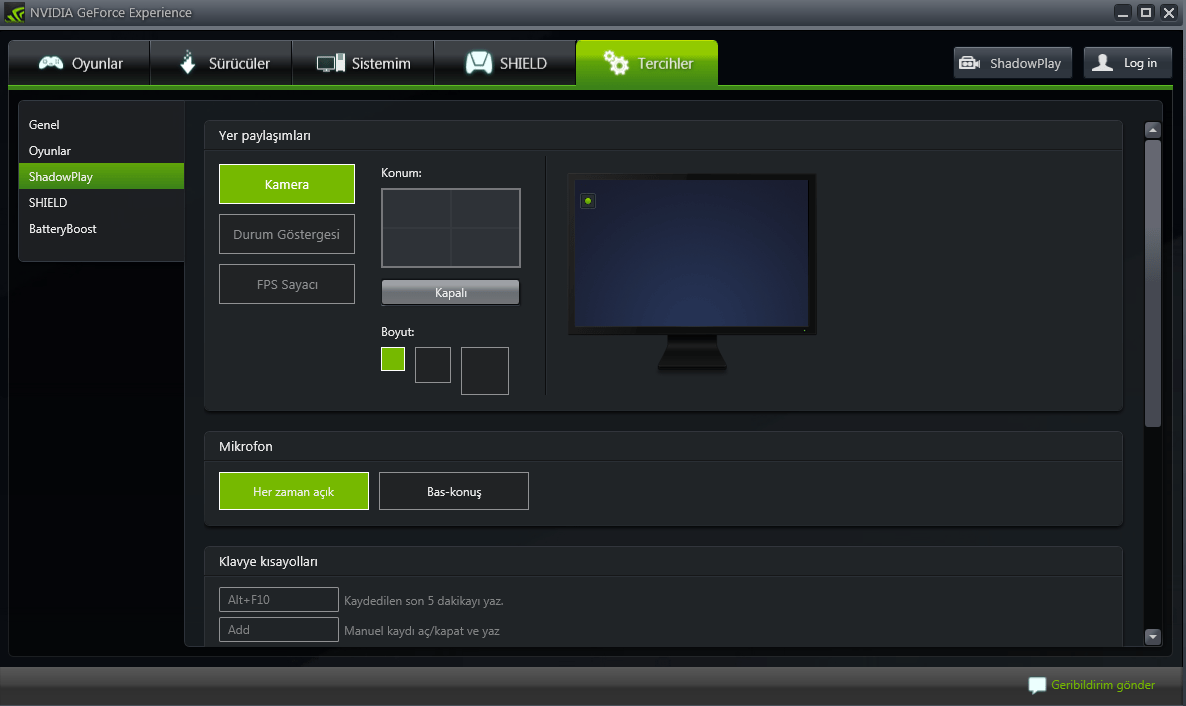This screenshot has width=1186, height=706.
Task: Click the vertical scrollbar thumb
Action: pos(1153,284)
